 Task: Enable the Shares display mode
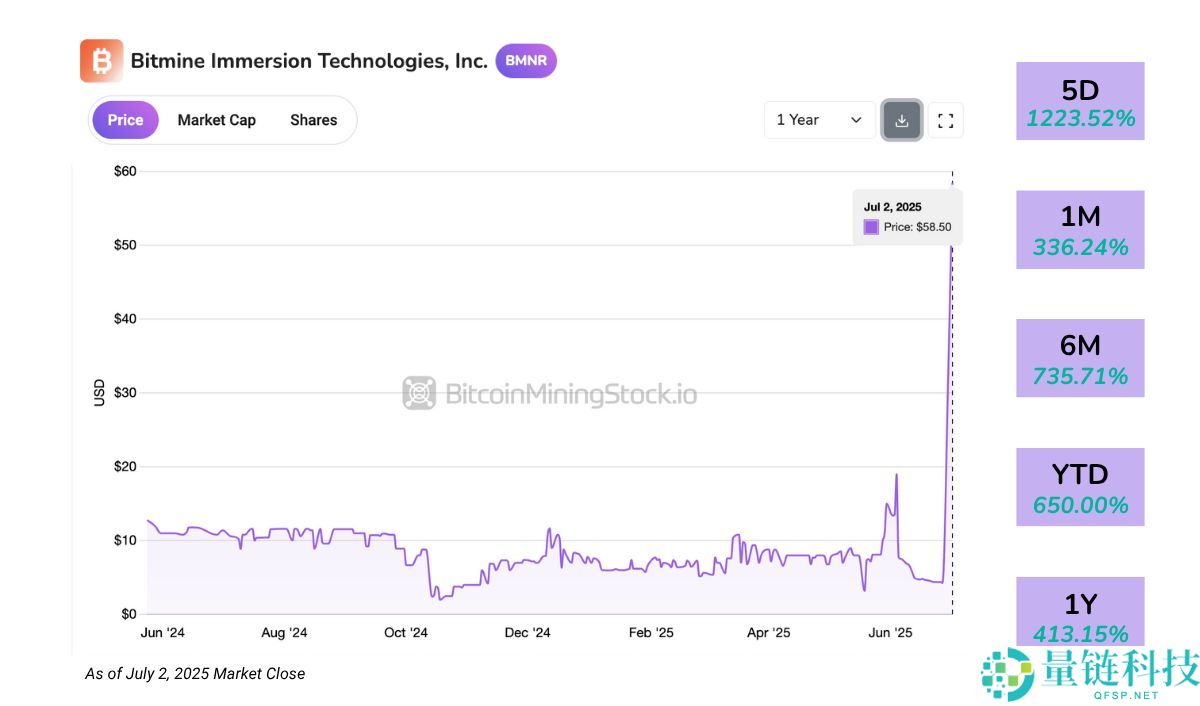pos(313,119)
